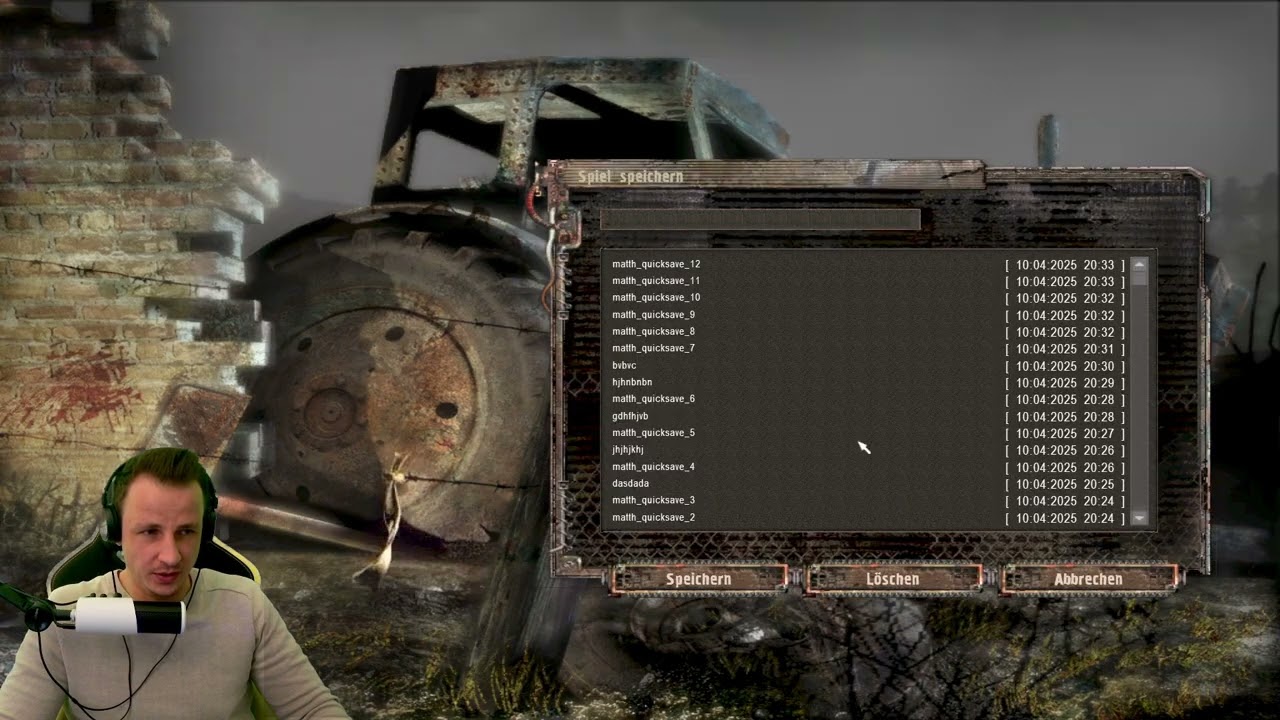Select the matth_quicksave_12 save entry
The width and height of the screenshot is (1280, 720).
point(867,265)
